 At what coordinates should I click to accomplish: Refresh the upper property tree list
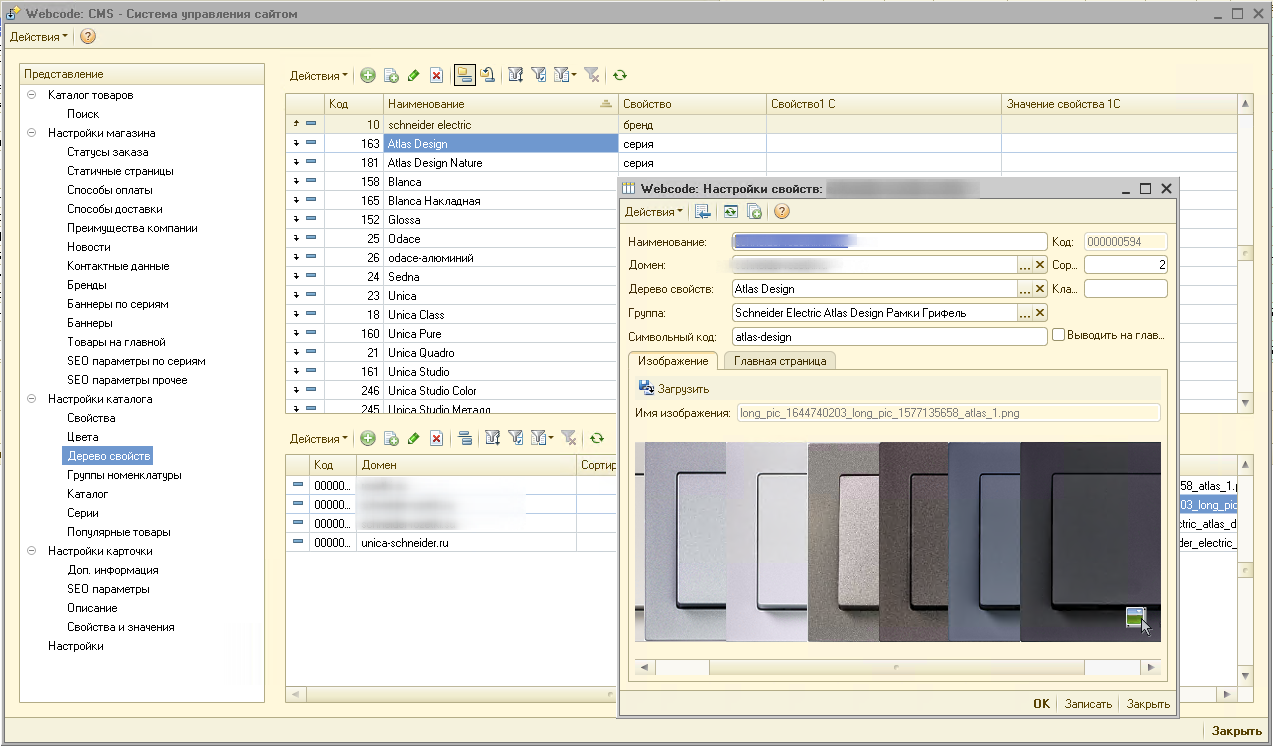click(x=620, y=76)
